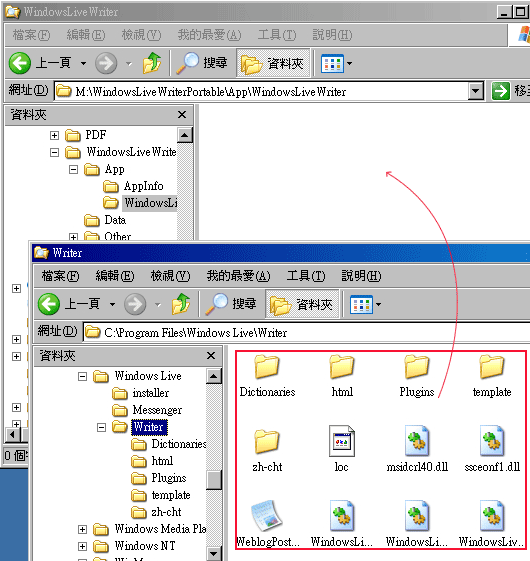The height and width of the screenshot is (561, 530).
Task: Select the msidcrl40.dll file icon
Action: (x=417, y=440)
